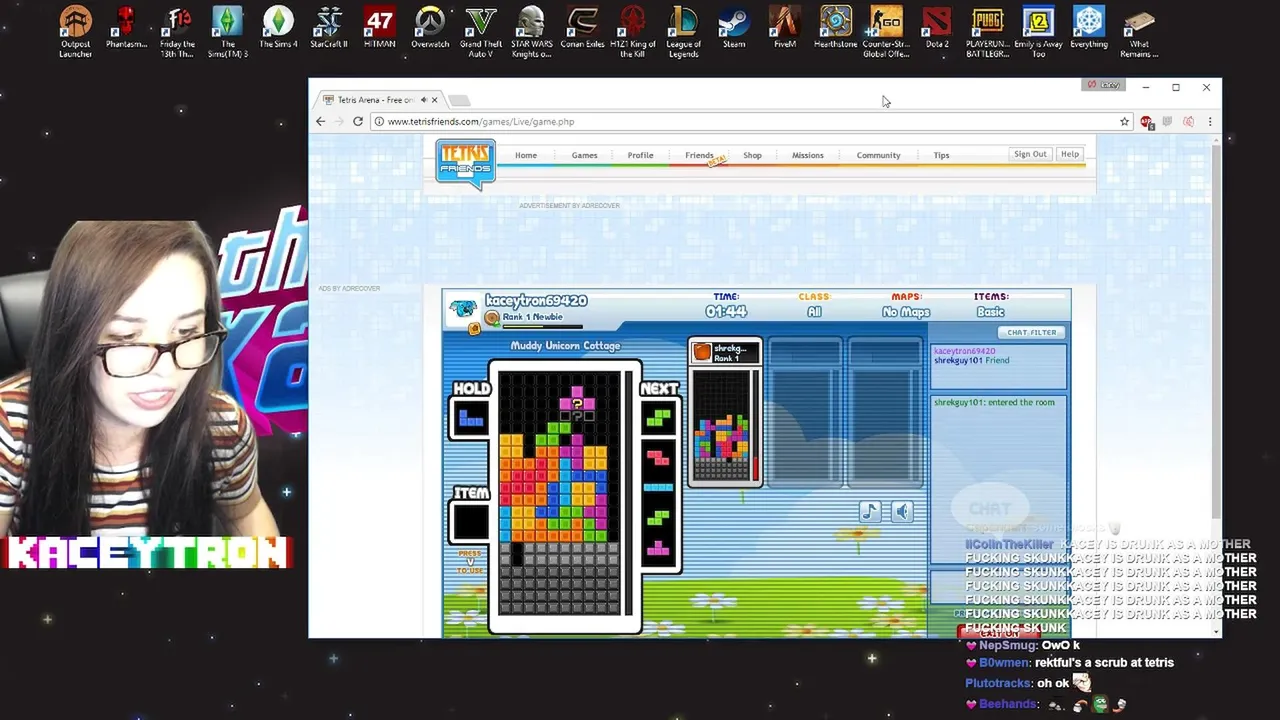Click the rank progress bar
The image size is (1280, 720).
(543, 326)
